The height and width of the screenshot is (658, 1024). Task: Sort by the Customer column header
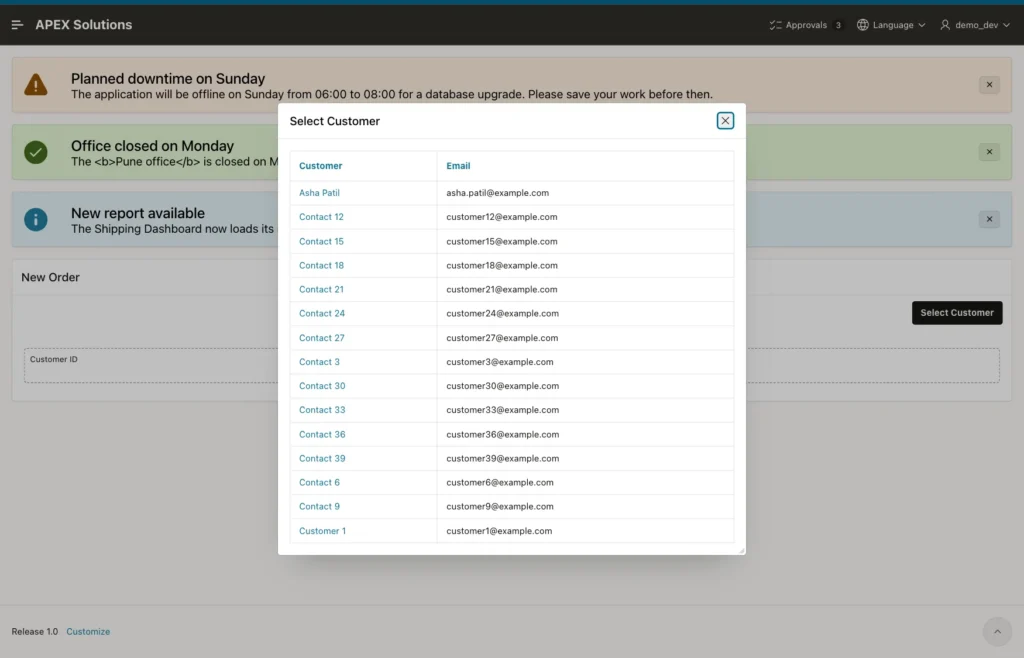pos(320,166)
